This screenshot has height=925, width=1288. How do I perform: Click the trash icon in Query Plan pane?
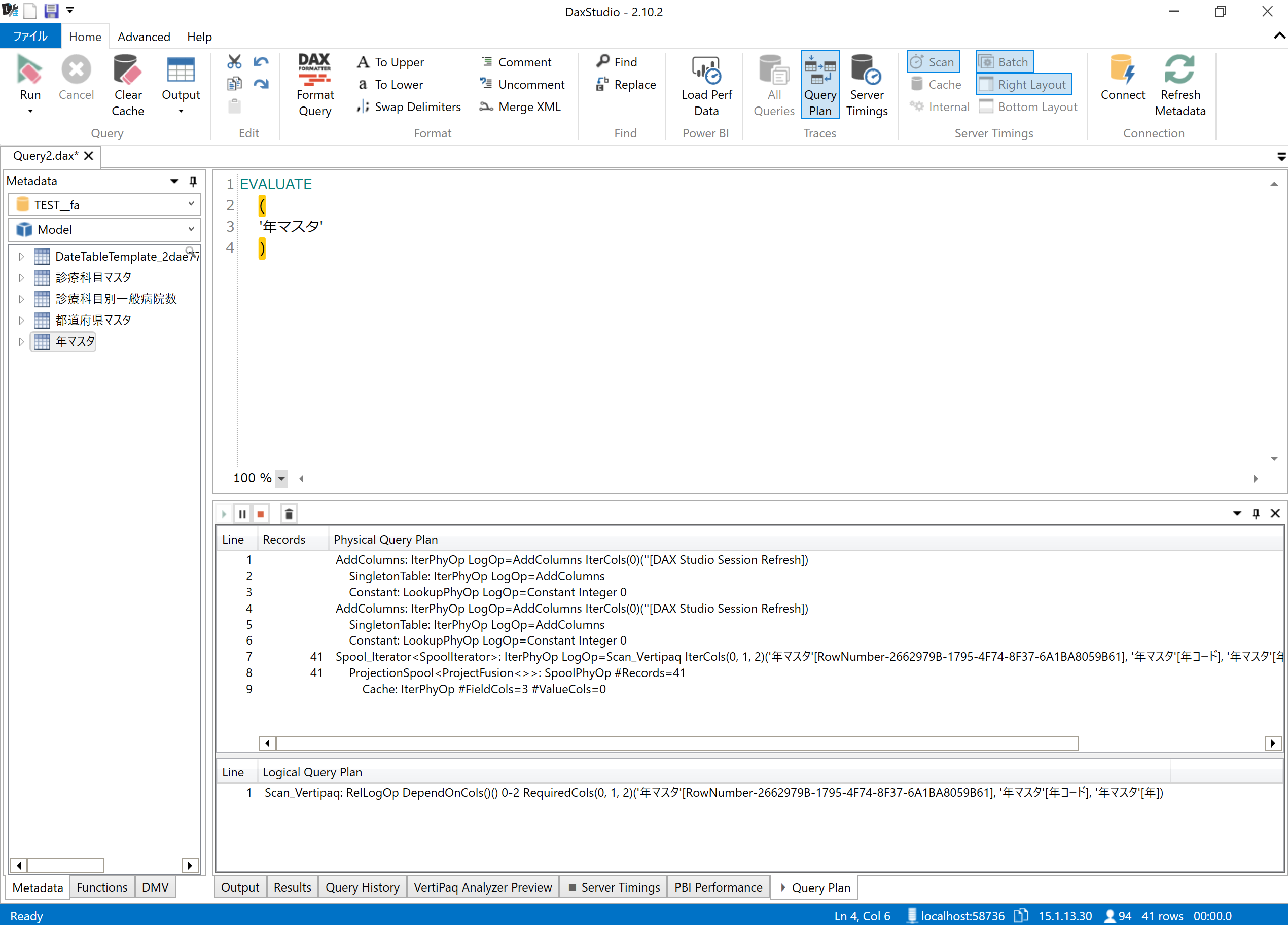pyautogui.click(x=289, y=514)
